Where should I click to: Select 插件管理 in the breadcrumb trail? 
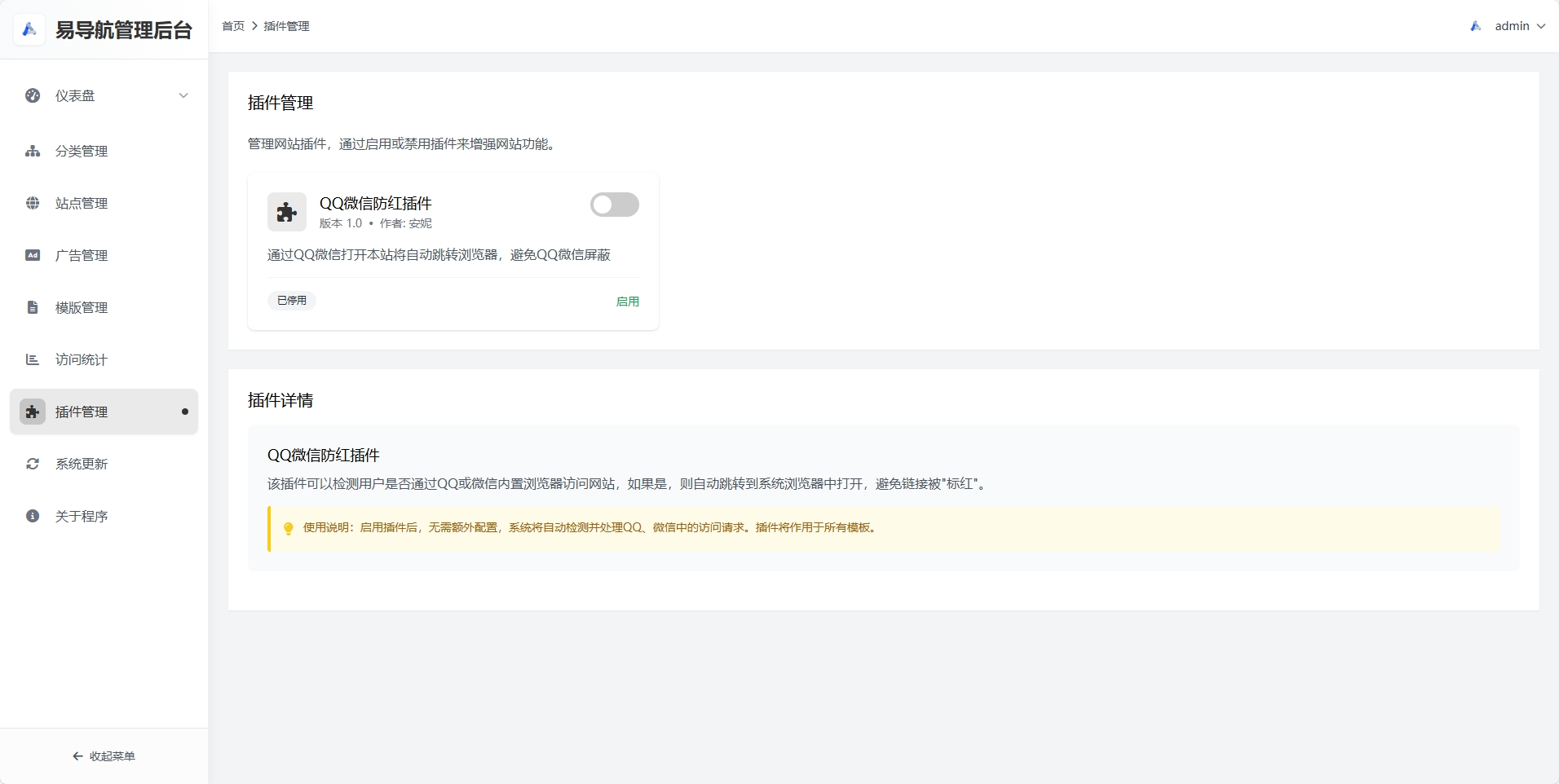point(286,25)
